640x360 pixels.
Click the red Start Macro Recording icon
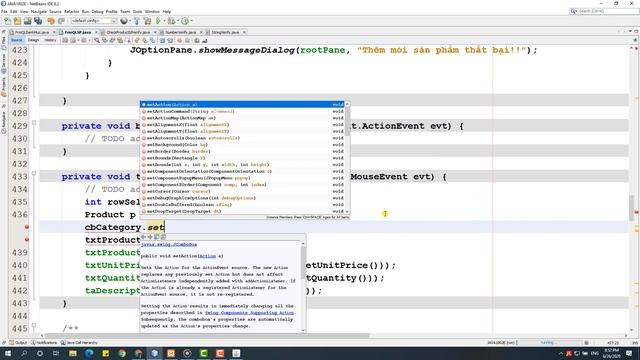pyautogui.click(x=179, y=40)
